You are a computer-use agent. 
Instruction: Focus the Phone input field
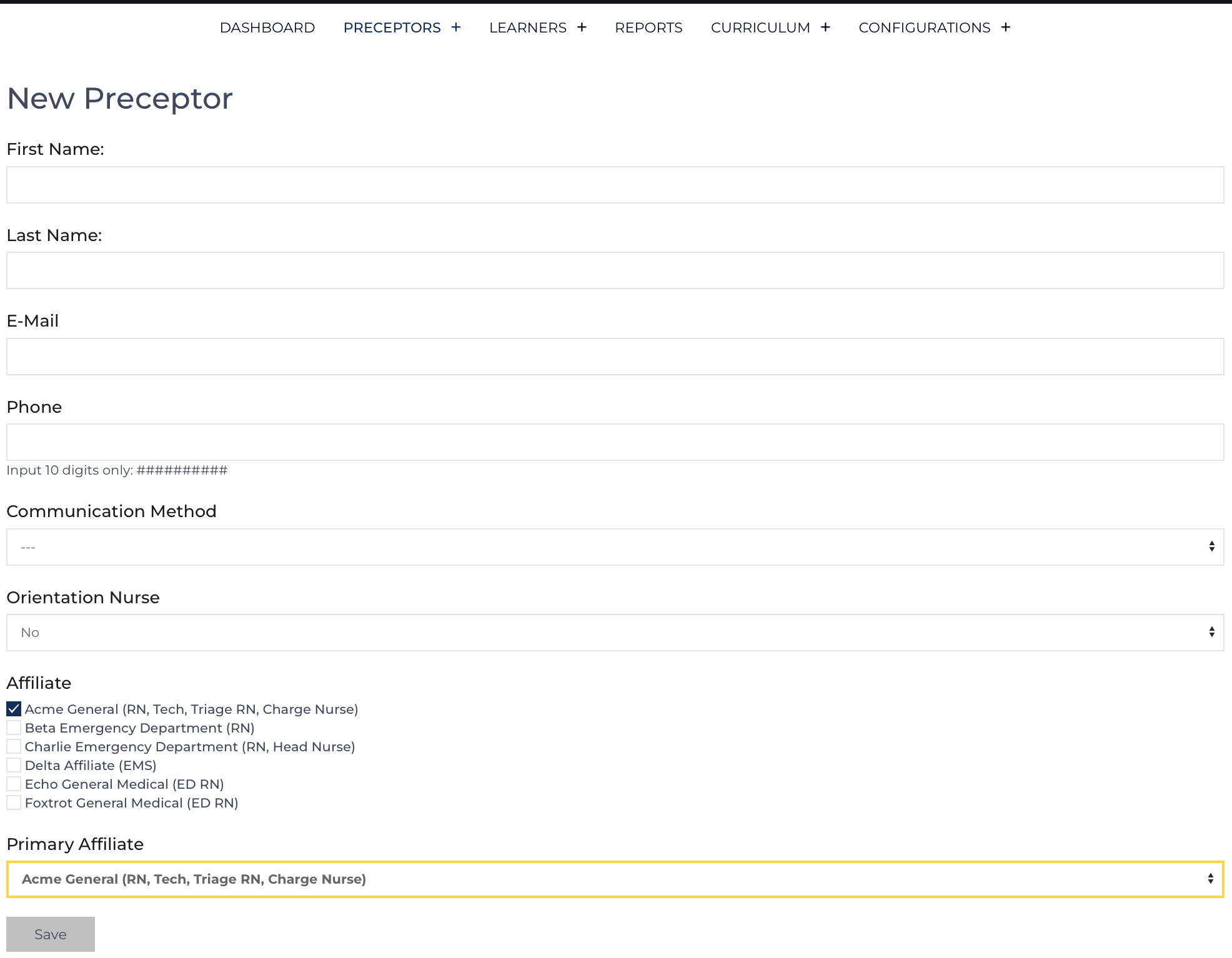point(615,442)
